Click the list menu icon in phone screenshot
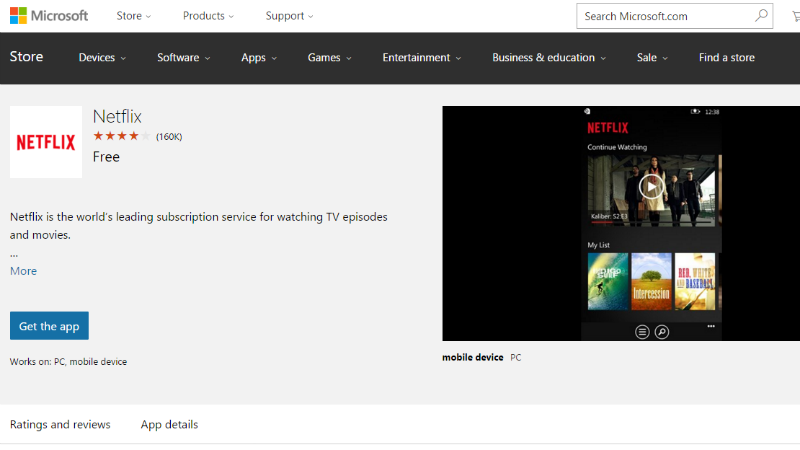 pos(642,332)
